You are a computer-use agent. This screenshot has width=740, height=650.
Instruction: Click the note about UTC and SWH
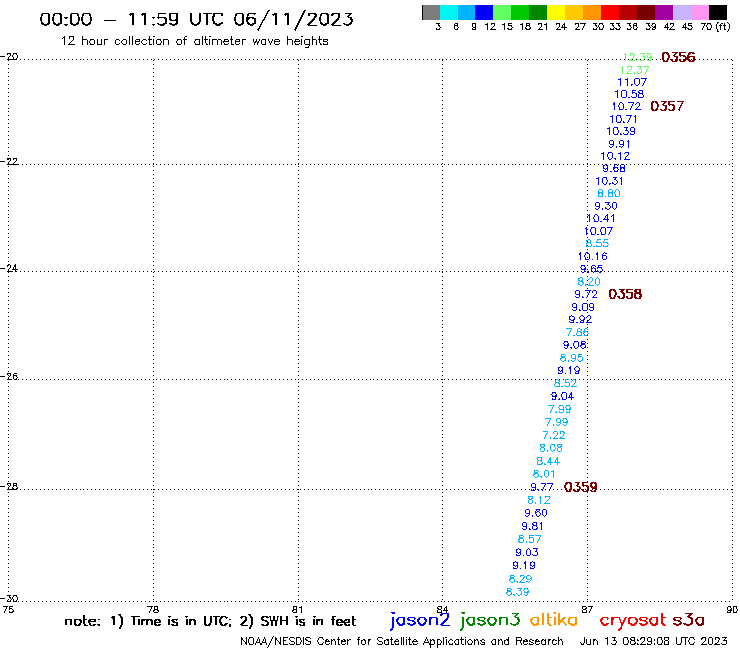tap(210, 621)
